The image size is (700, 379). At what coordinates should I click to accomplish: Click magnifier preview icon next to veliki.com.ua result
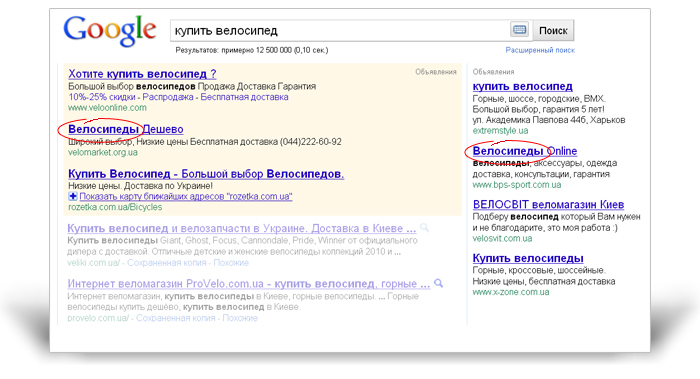pos(424,228)
